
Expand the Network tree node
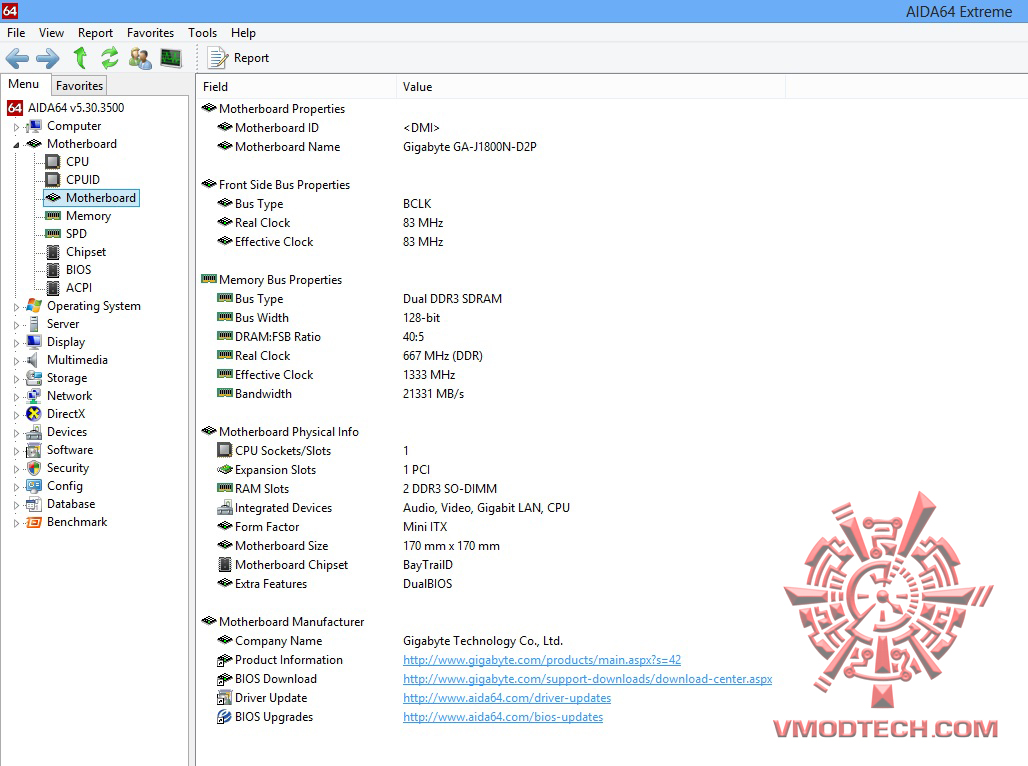click(16, 397)
